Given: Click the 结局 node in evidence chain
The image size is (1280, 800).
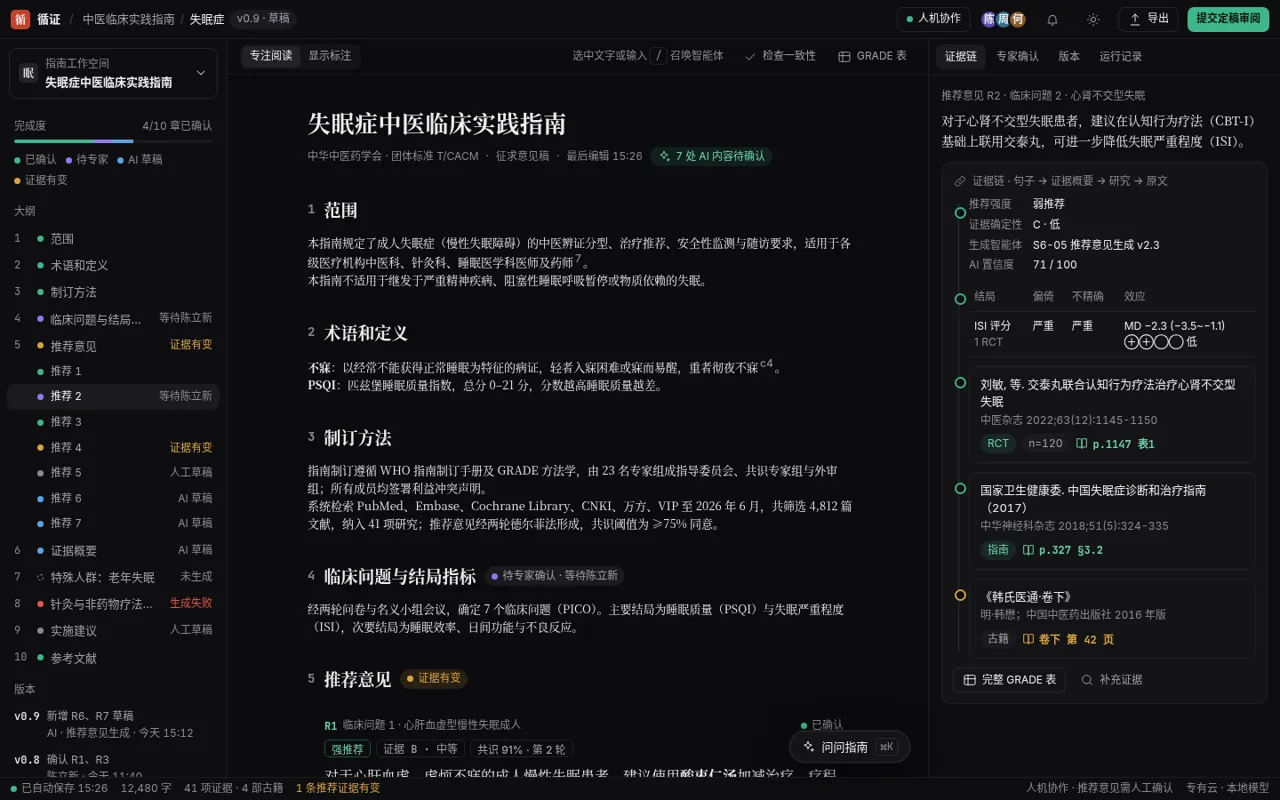Looking at the screenshot, I should (960, 299).
